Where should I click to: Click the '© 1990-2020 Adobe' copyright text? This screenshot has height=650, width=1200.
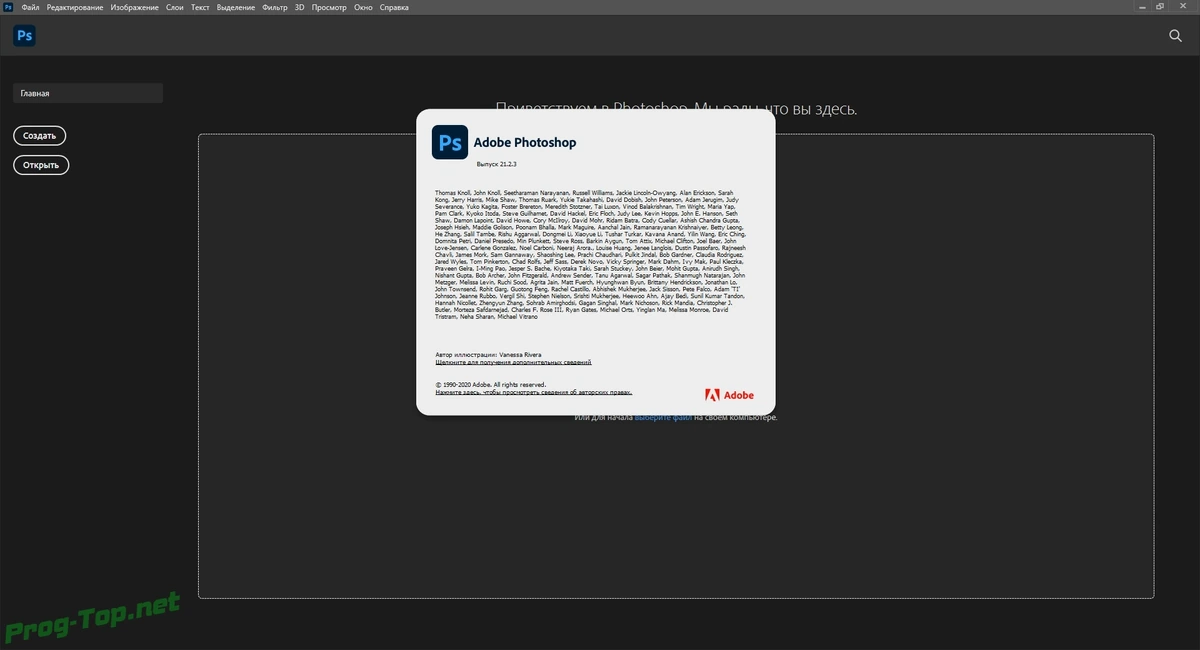[491, 384]
